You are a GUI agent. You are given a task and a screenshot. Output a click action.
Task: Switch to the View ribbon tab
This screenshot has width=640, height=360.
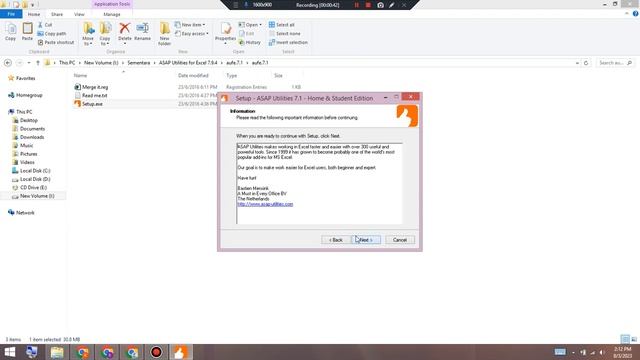click(x=79, y=14)
